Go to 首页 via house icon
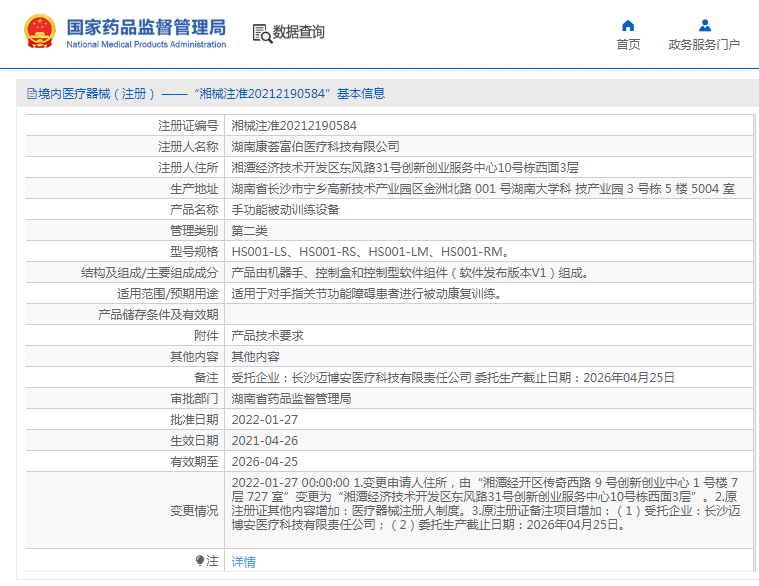This screenshot has height=586, width=759. click(628, 25)
